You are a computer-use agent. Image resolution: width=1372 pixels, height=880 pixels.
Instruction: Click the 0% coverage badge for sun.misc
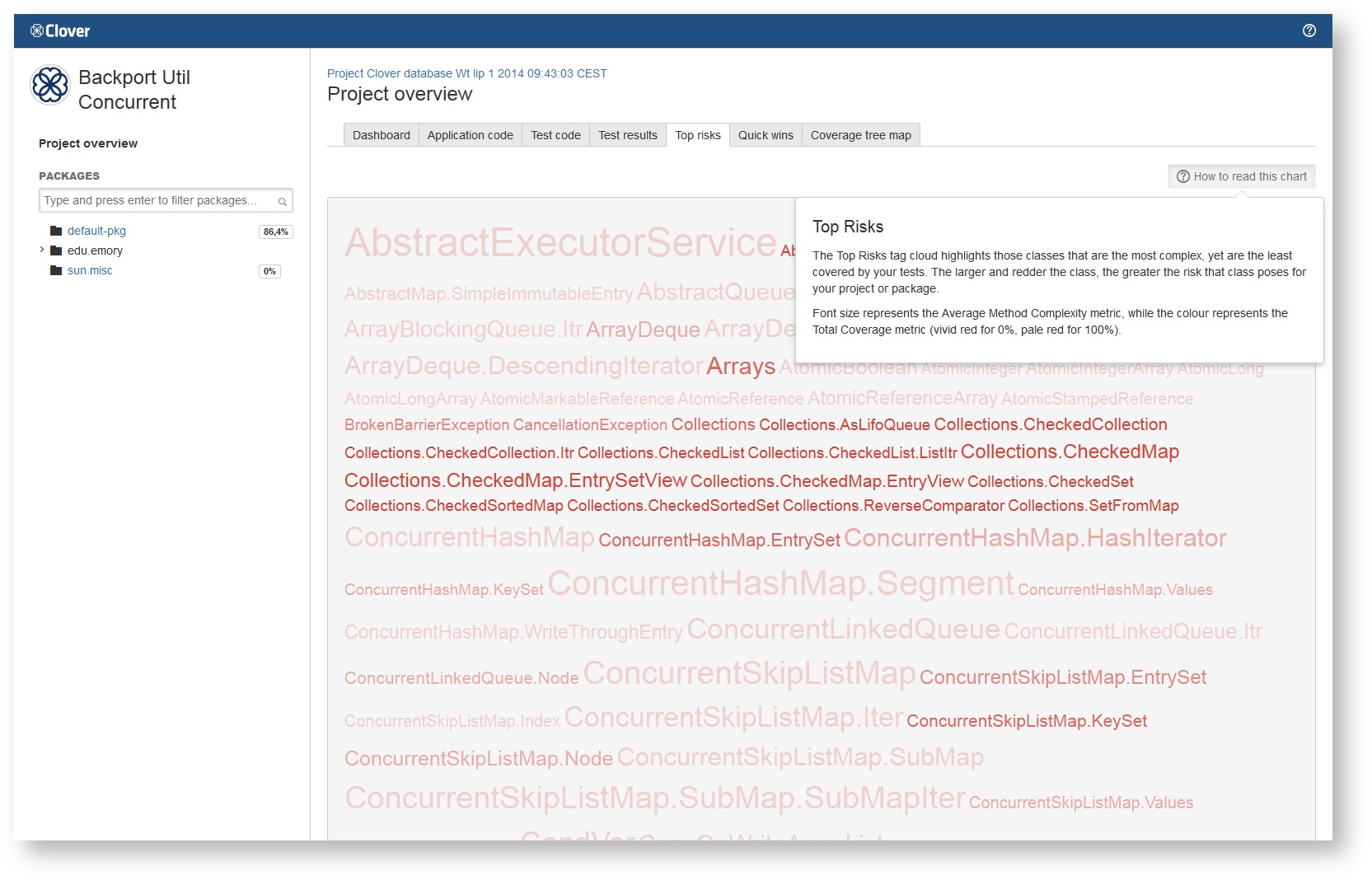pos(269,271)
